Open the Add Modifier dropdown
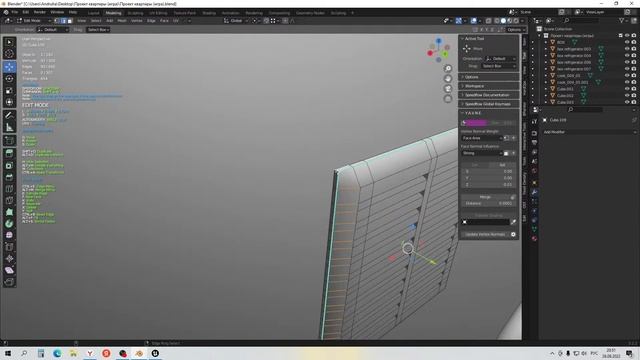Screen dimensions: 640x360 coord(589,132)
